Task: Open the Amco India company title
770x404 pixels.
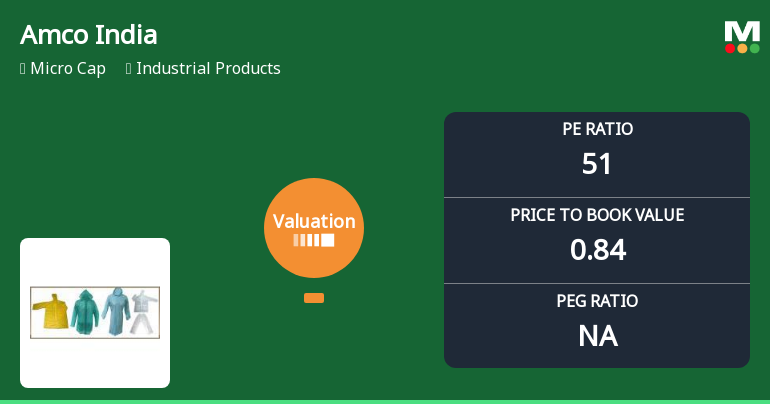Action: [x=88, y=35]
